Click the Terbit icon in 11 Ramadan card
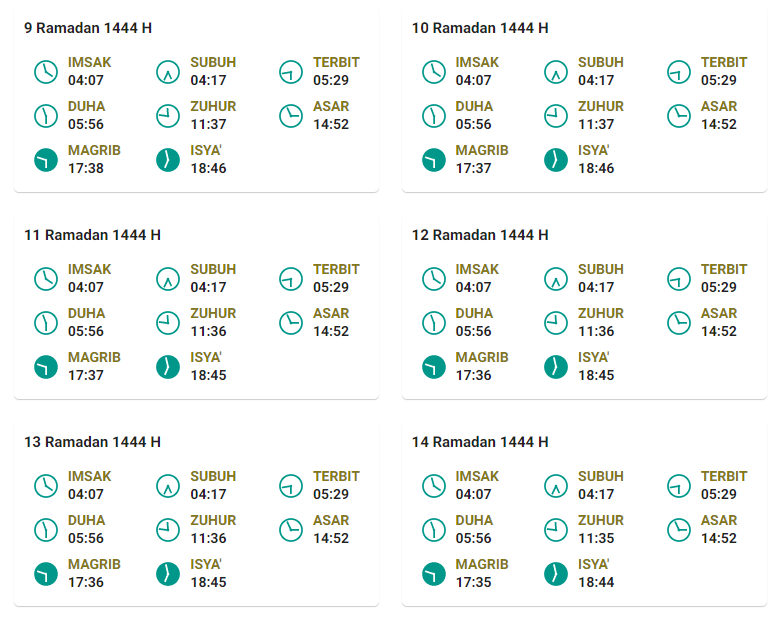 pyautogui.click(x=291, y=279)
